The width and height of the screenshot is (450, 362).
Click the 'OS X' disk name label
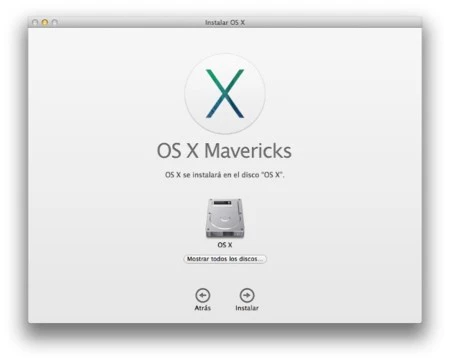(225, 245)
